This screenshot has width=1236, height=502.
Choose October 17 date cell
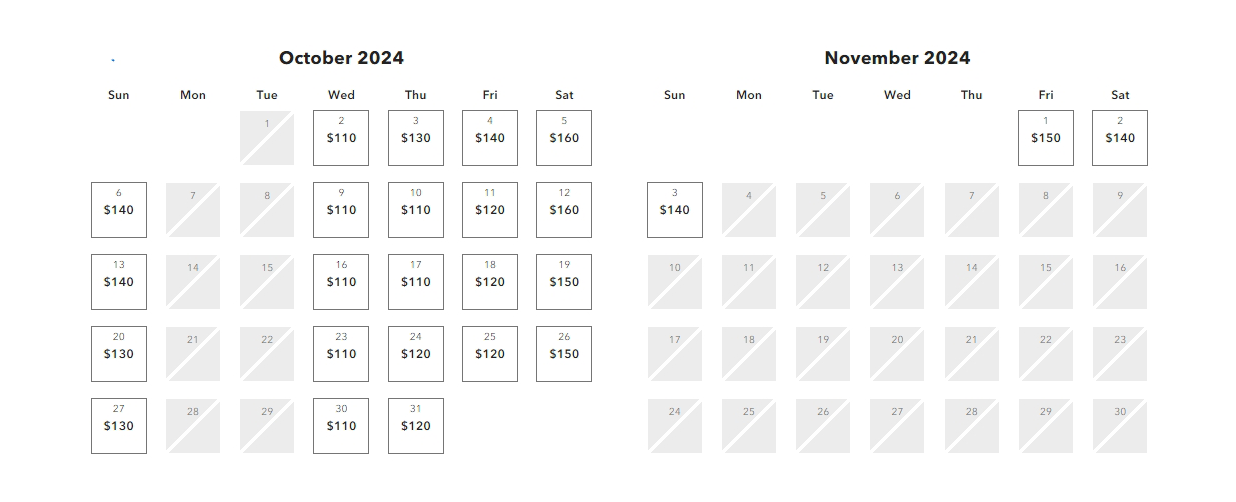(x=415, y=282)
